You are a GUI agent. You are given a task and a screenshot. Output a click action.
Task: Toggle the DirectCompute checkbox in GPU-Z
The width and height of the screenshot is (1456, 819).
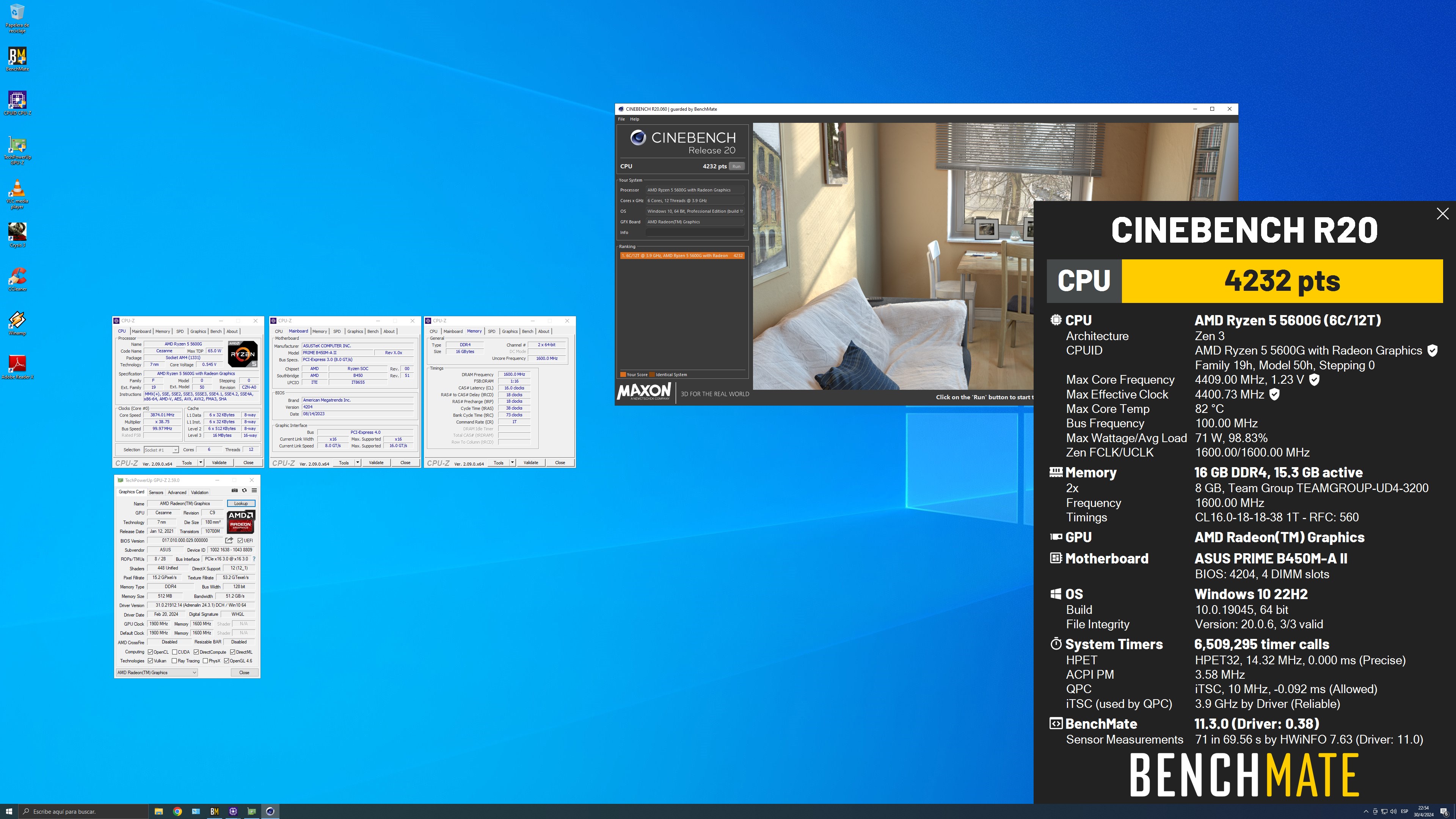(196, 652)
